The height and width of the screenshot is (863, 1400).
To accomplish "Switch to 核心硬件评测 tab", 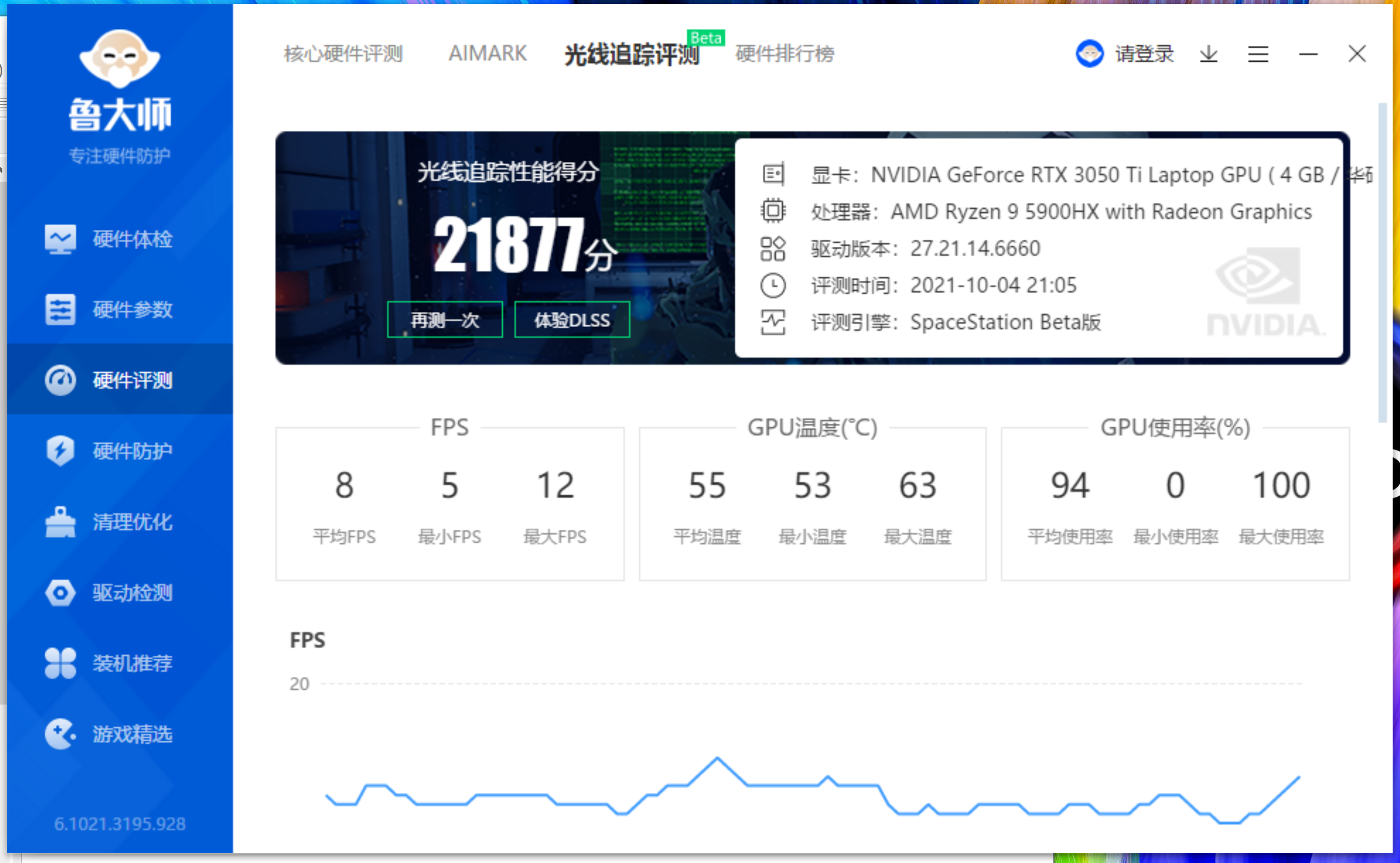I will coord(343,54).
